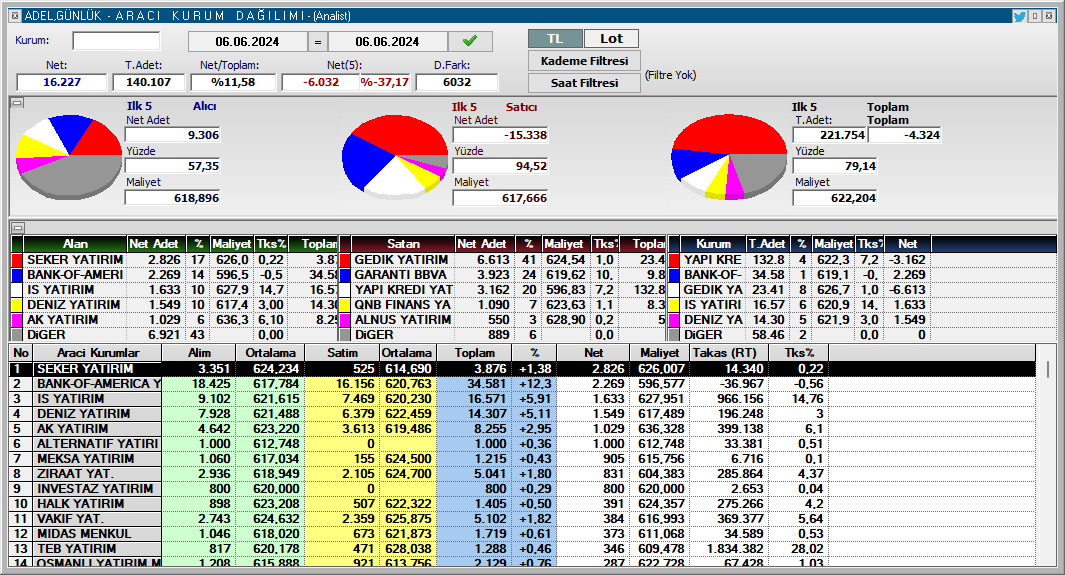Select the ALTERNATIF YATIRI row
Viewport: 1065px width, 575px height.
pos(522,443)
